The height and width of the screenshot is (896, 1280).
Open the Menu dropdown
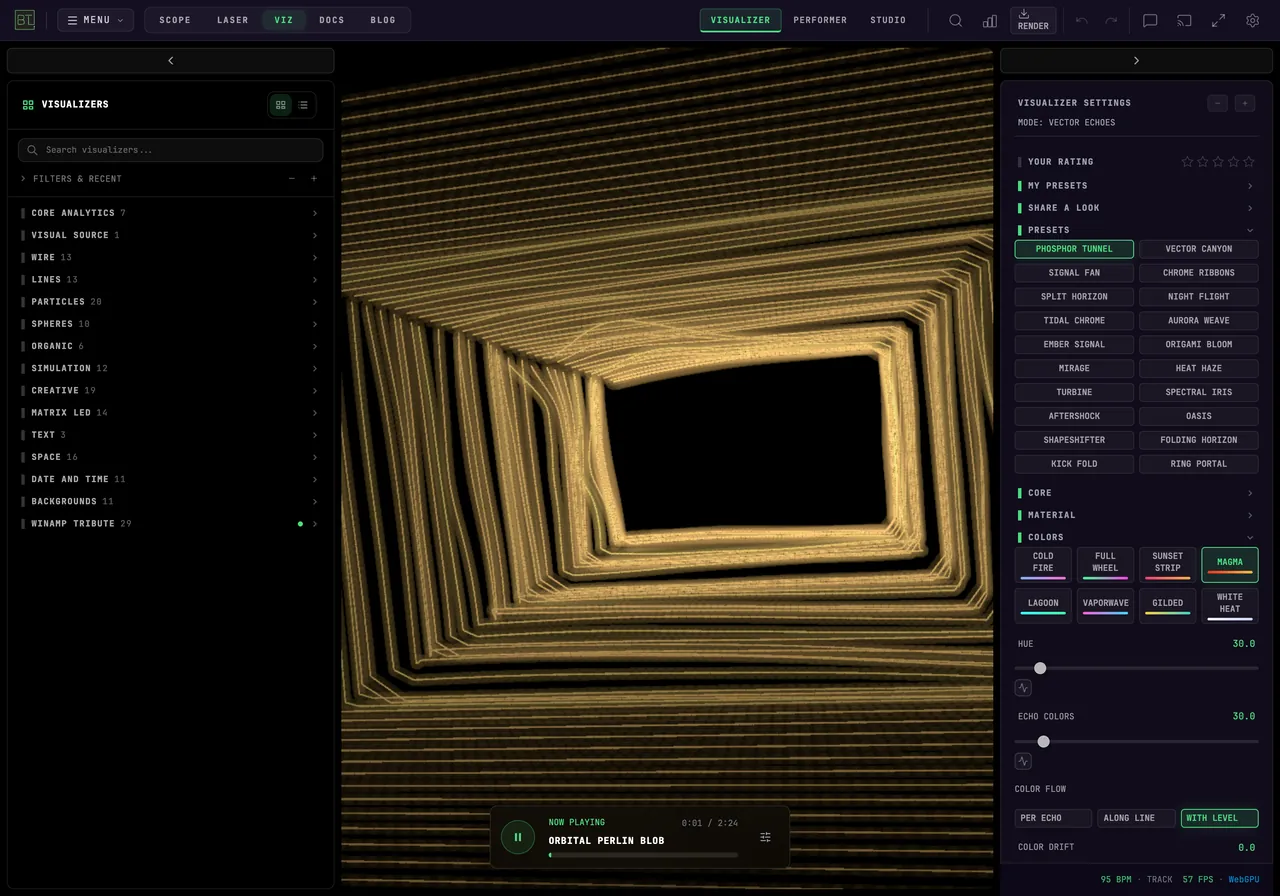tap(96, 20)
